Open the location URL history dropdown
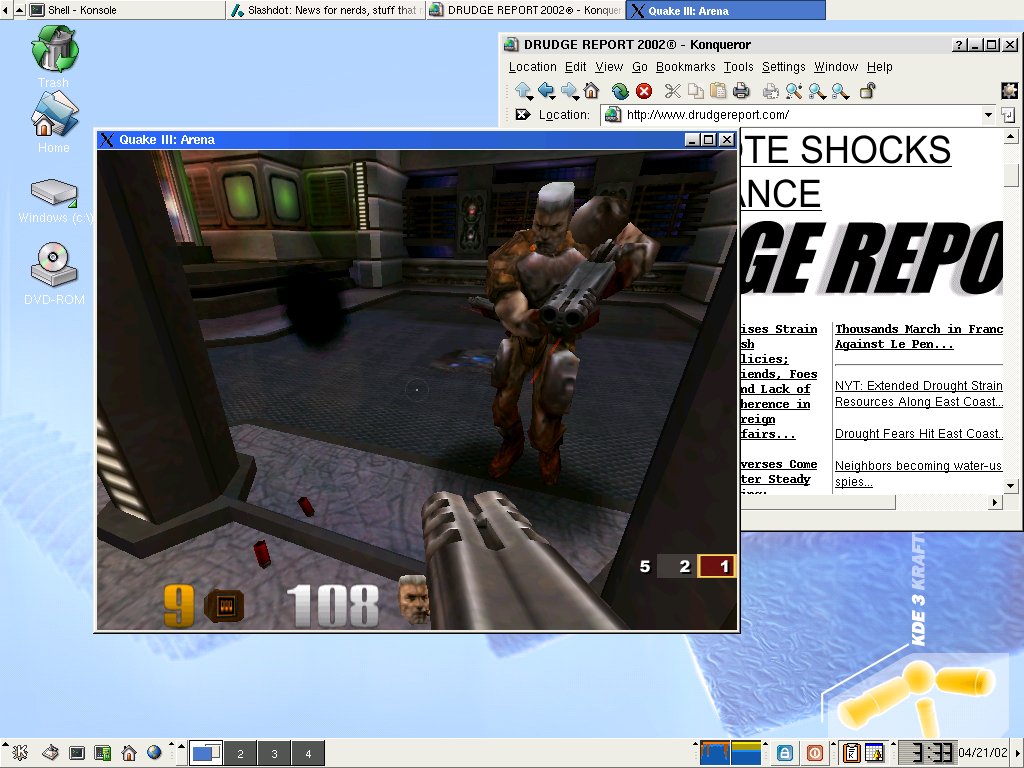Viewport: 1024px width, 768px height. pos(988,115)
